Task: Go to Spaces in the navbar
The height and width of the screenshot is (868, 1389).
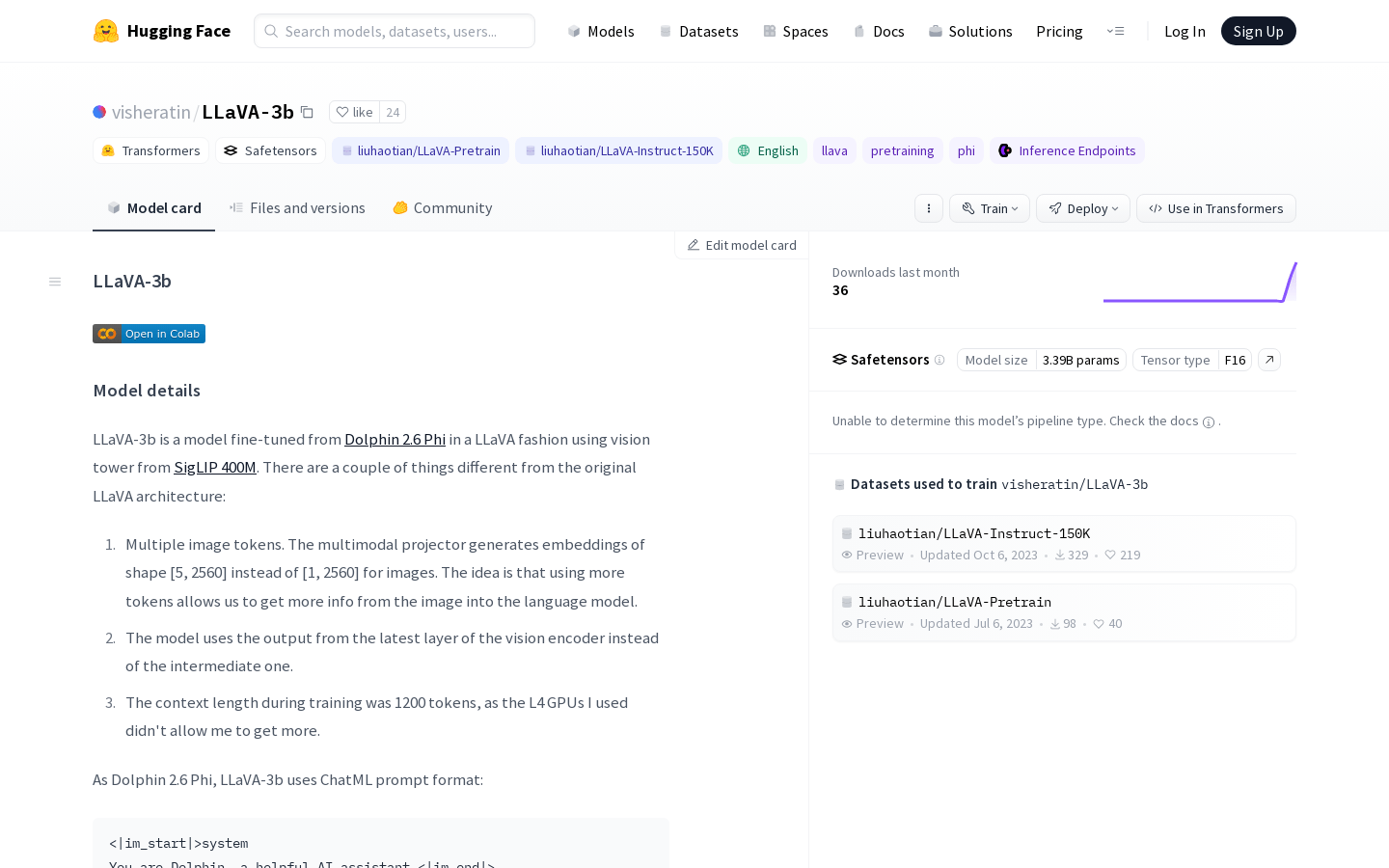Action: [x=796, y=31]
